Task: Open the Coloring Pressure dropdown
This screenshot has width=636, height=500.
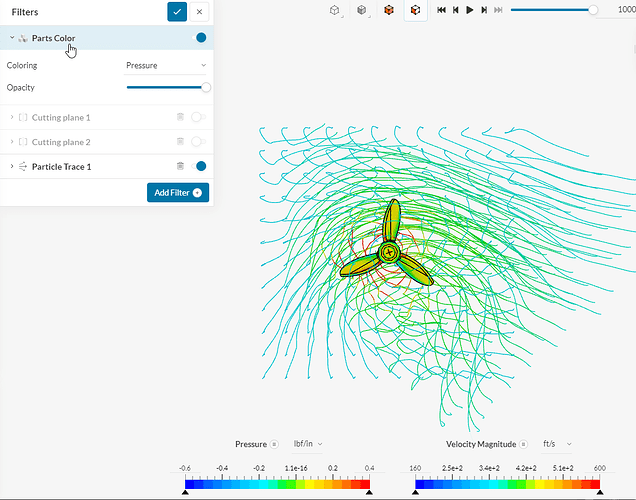Action: click(166, 66)
